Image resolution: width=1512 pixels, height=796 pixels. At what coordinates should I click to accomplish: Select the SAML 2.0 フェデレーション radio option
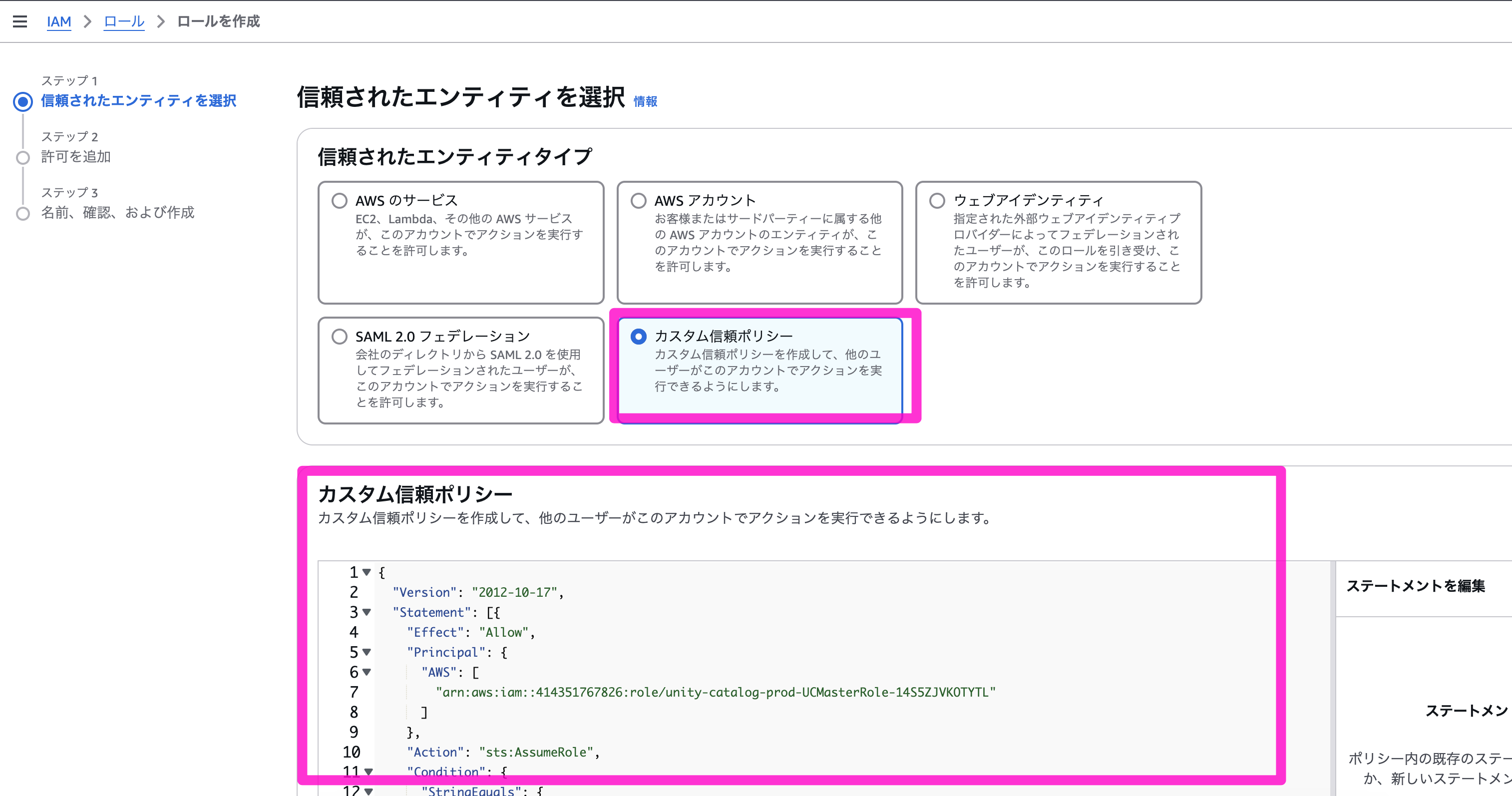pyautogui.click(x=339, y=337)
